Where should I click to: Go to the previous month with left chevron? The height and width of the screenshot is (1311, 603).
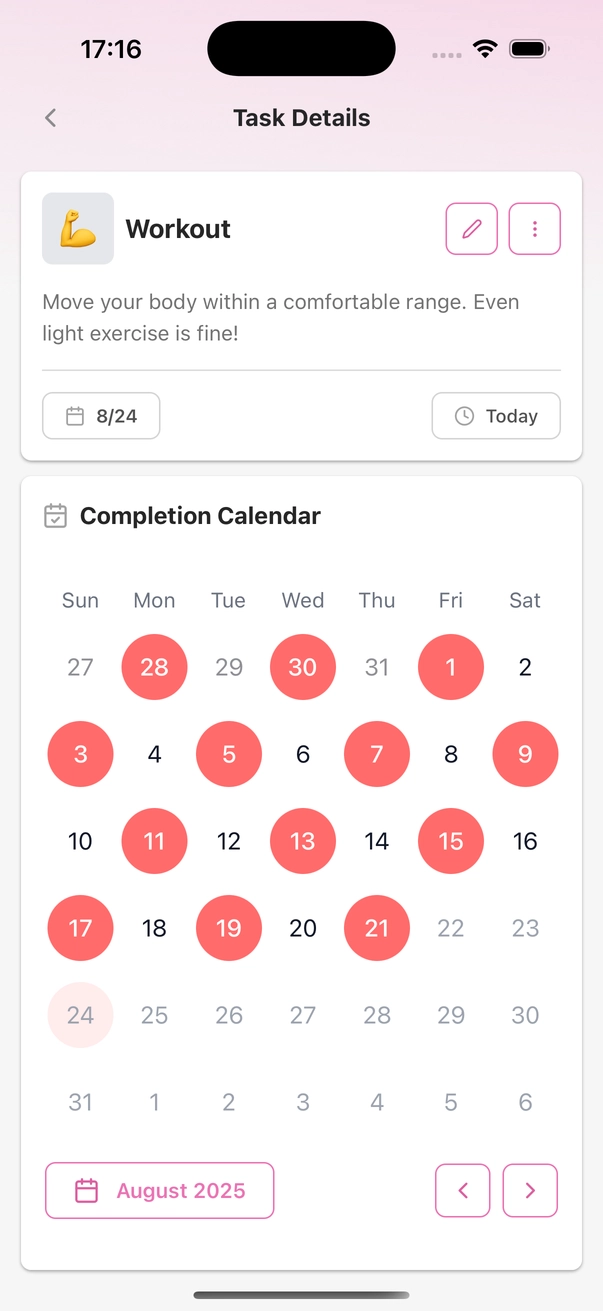tap(462, 1190)
